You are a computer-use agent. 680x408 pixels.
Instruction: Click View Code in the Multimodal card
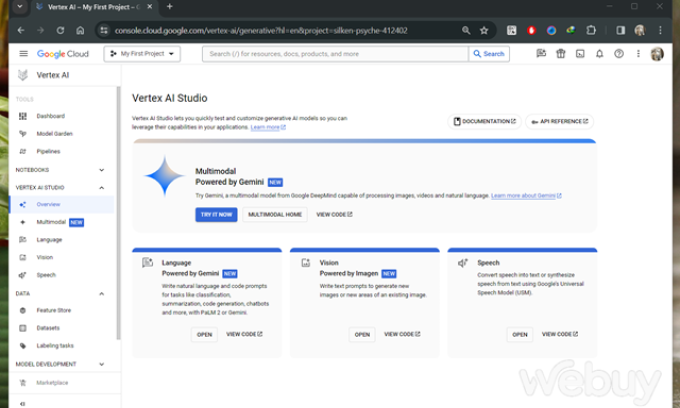[x=334, y=215]
